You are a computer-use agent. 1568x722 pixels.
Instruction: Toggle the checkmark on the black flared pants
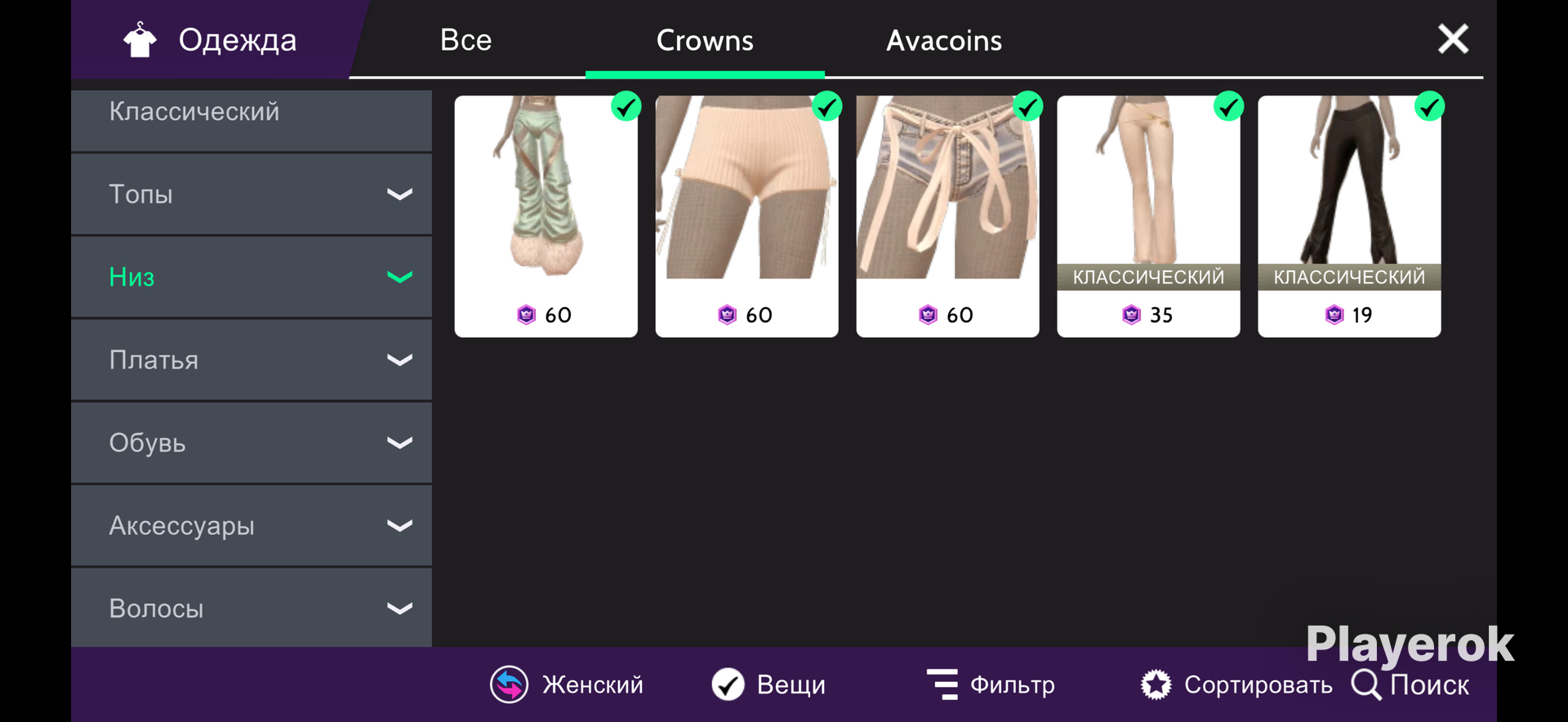coord(1430,106)
